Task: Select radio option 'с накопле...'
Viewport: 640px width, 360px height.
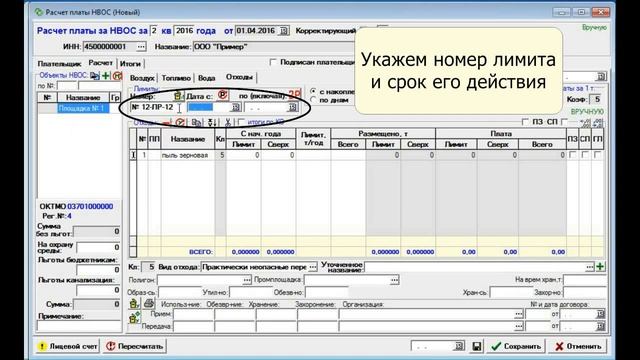Action: pyautogui.click(x=313, y=91)
